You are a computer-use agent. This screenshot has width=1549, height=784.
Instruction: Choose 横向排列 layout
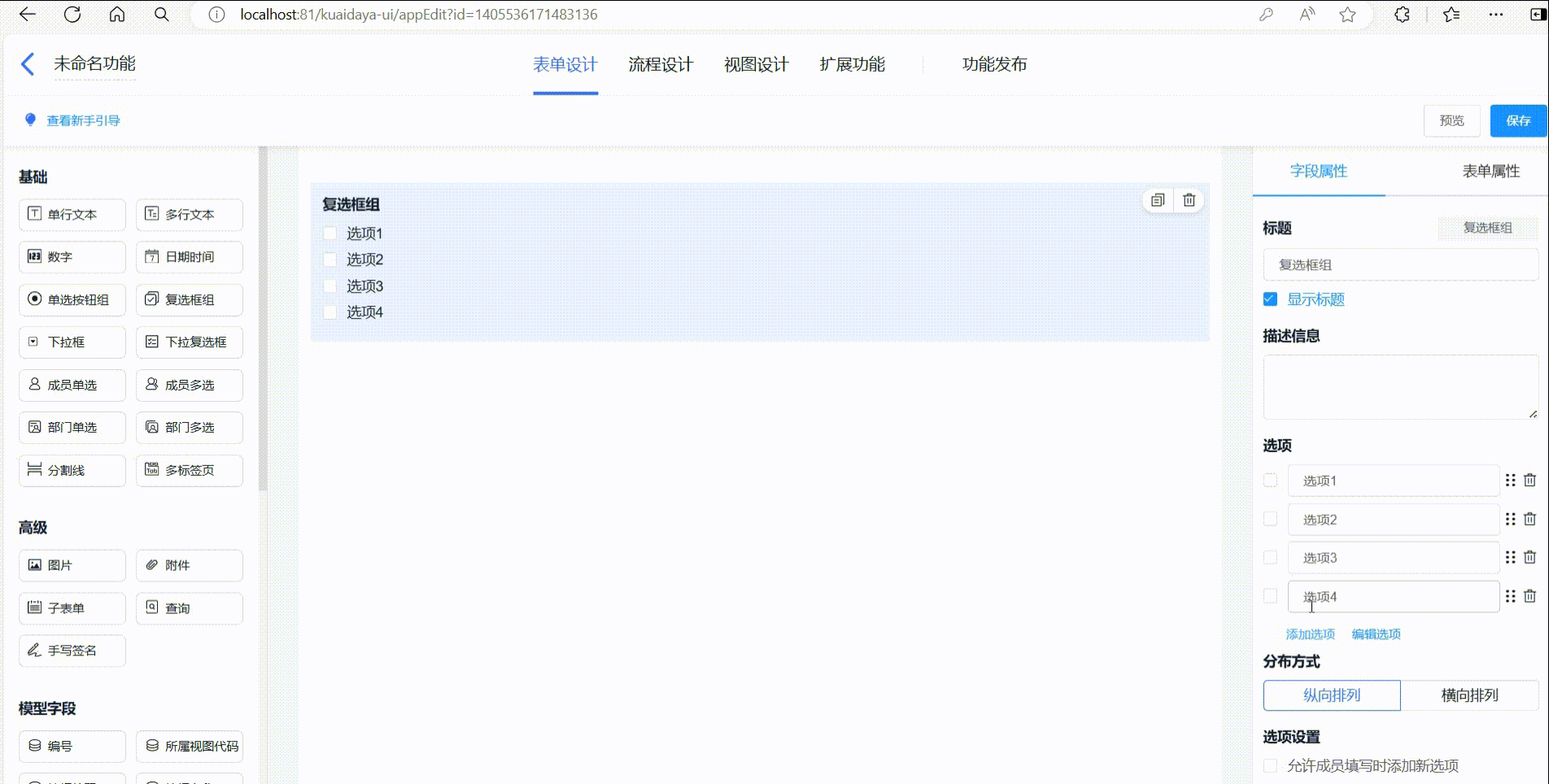point(1469,695)
